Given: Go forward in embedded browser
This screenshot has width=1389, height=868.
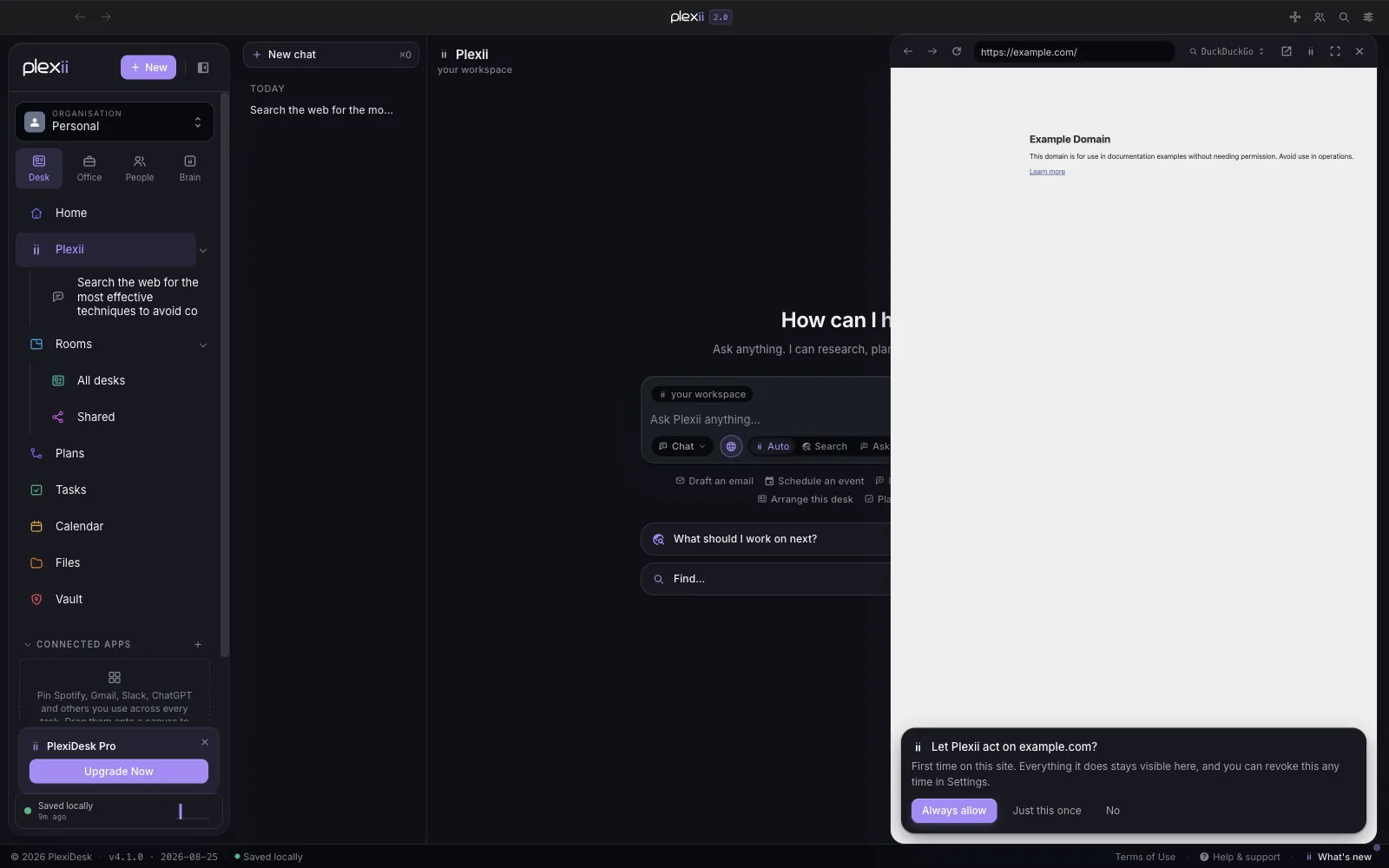Looking at the screenshot, I should 932,52.
